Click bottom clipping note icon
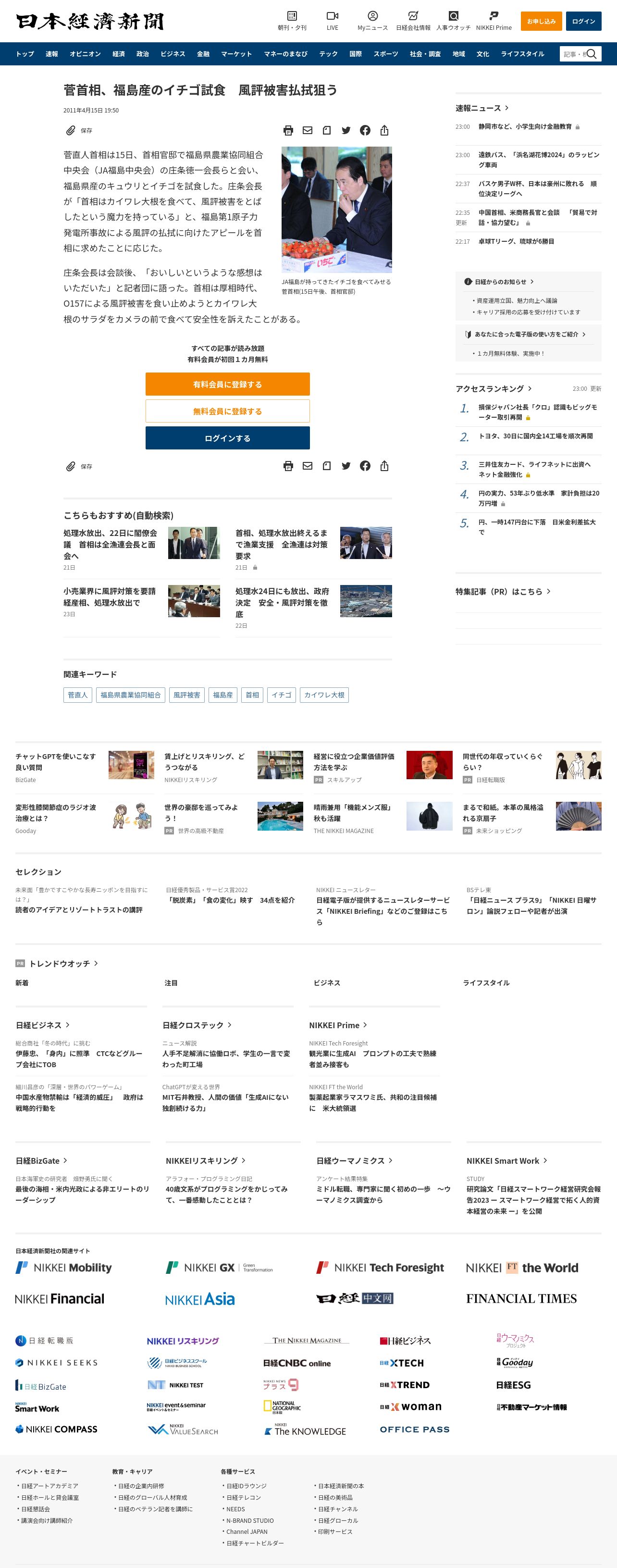Image resolution: width=617 pixels, height=1568 pixels. point(327,466)
